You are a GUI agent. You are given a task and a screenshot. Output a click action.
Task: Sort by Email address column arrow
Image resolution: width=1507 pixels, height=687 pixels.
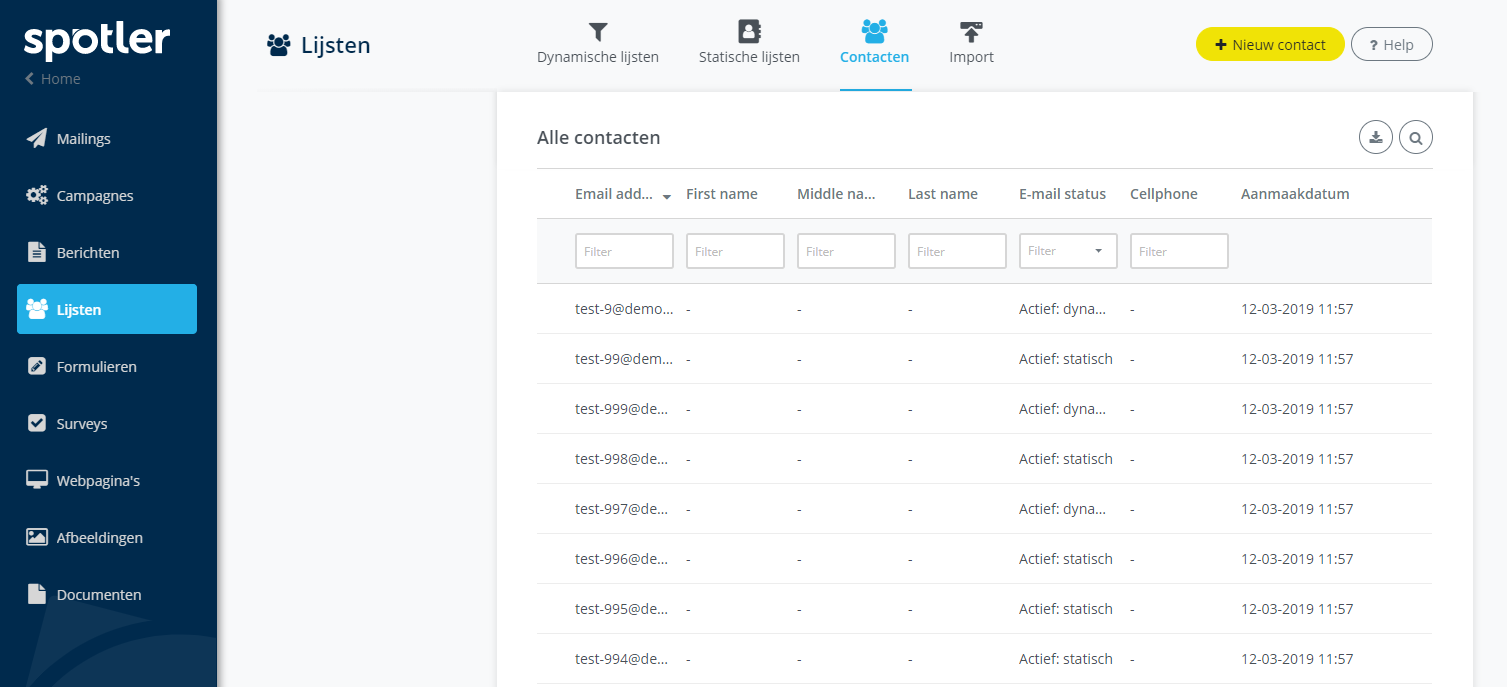[667, 196]
